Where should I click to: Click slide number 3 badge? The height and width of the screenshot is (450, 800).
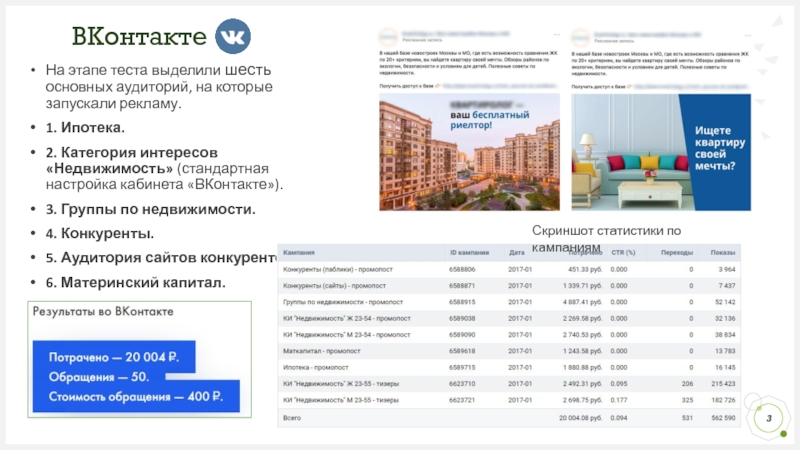tap(768, 418)
